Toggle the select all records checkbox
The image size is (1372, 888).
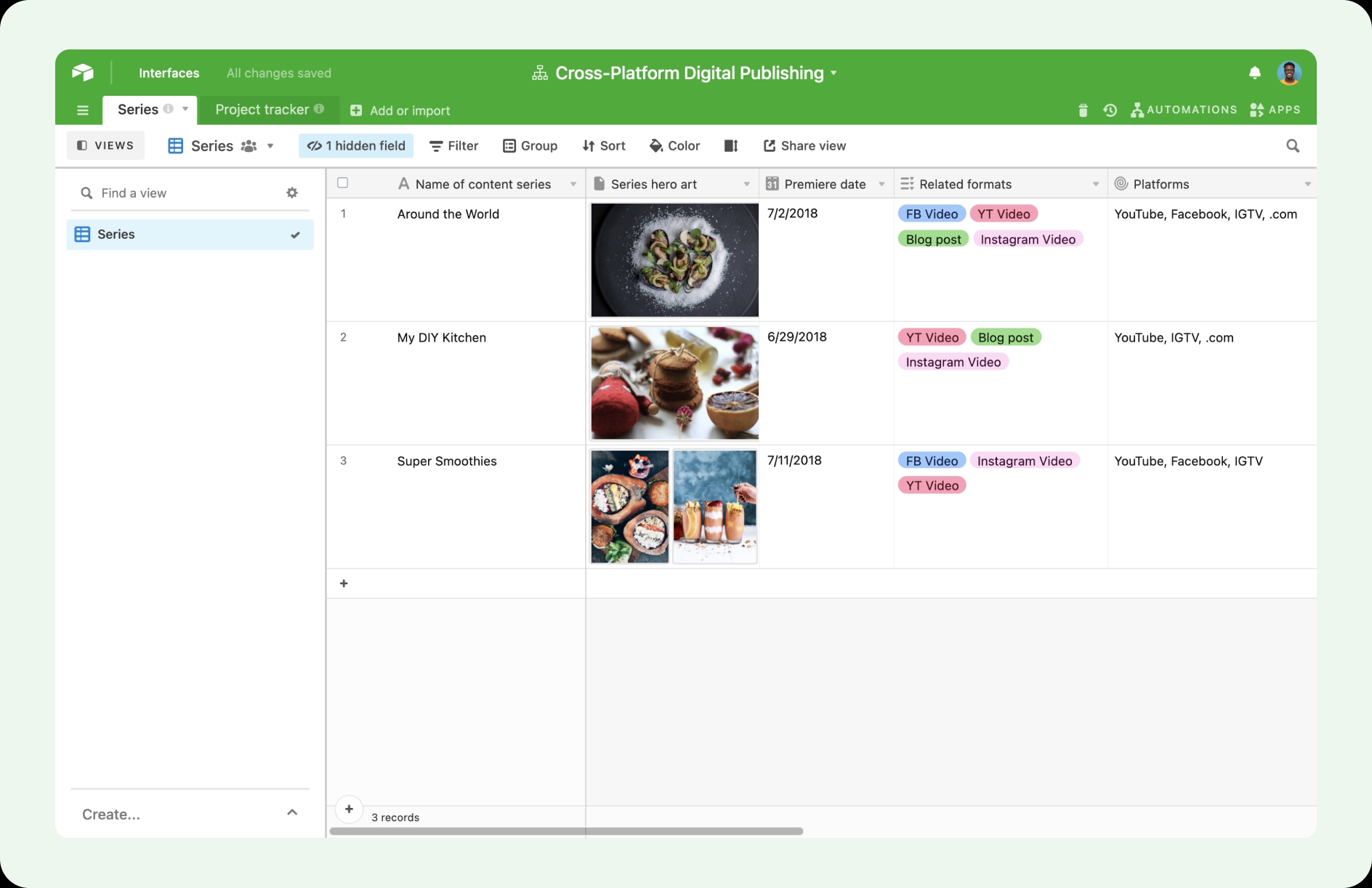pos(343,183)
